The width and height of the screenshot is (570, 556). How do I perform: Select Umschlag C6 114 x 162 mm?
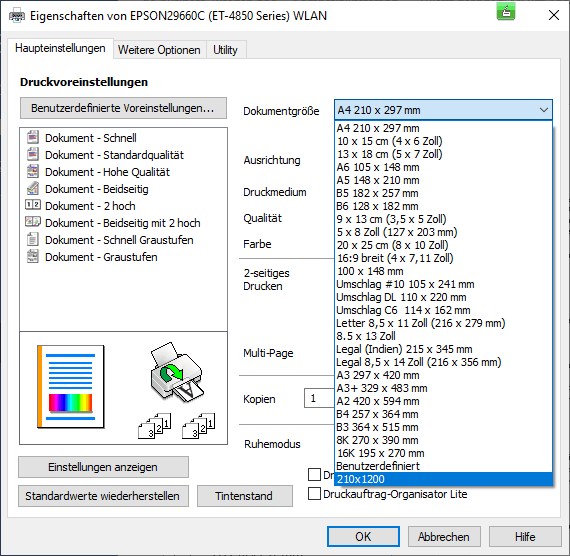[443, 310]
